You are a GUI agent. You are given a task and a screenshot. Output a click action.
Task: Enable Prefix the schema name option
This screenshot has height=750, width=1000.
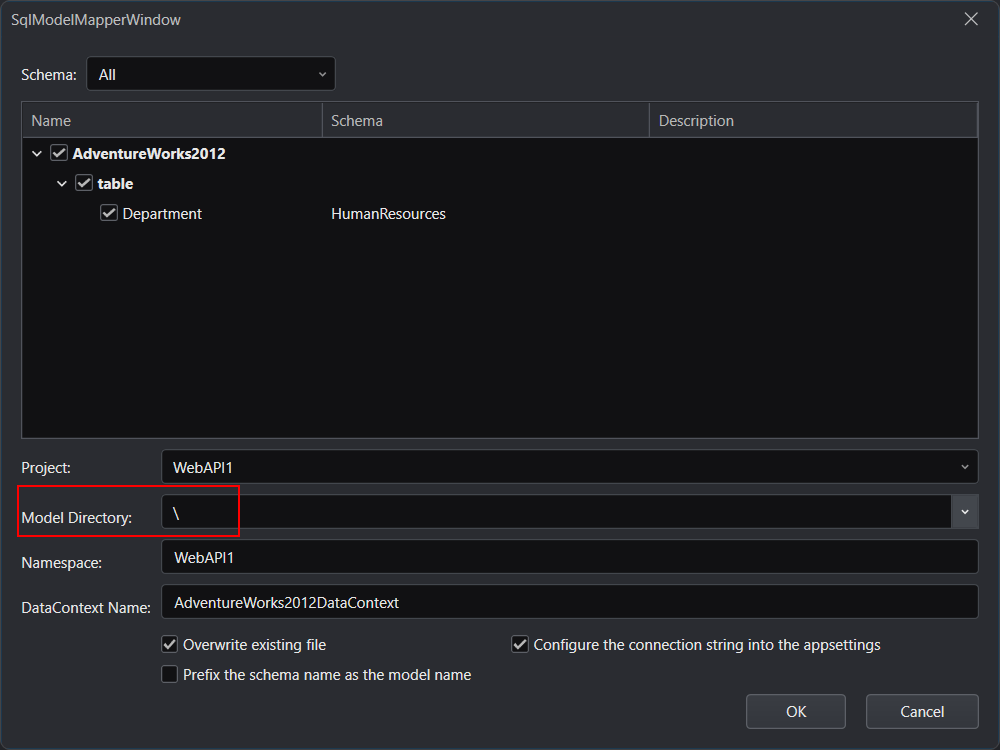coord(170,675)
